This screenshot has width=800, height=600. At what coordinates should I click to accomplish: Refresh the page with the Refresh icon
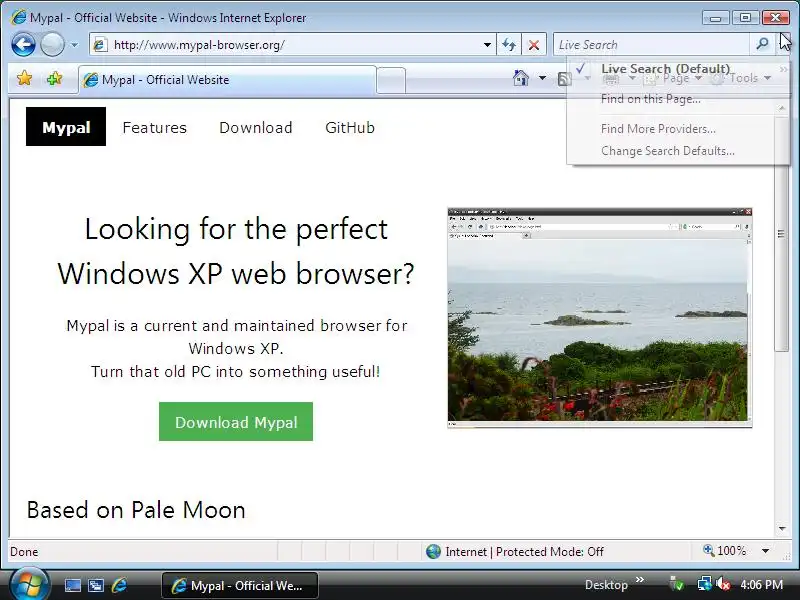pos(509,45)
